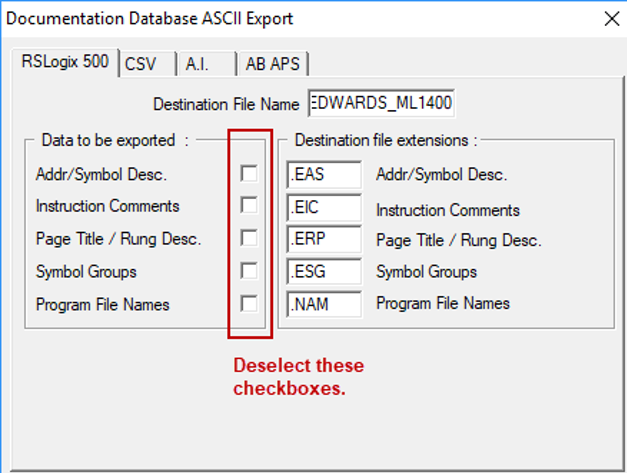Click the 'Destination file extensions' group label
This screenshot has height=473, width=627.
click(386, 140)
